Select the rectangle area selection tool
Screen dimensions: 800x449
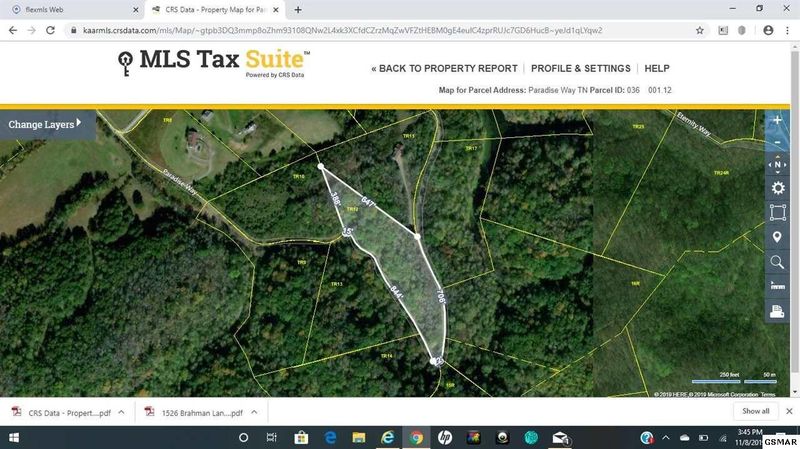777,212
